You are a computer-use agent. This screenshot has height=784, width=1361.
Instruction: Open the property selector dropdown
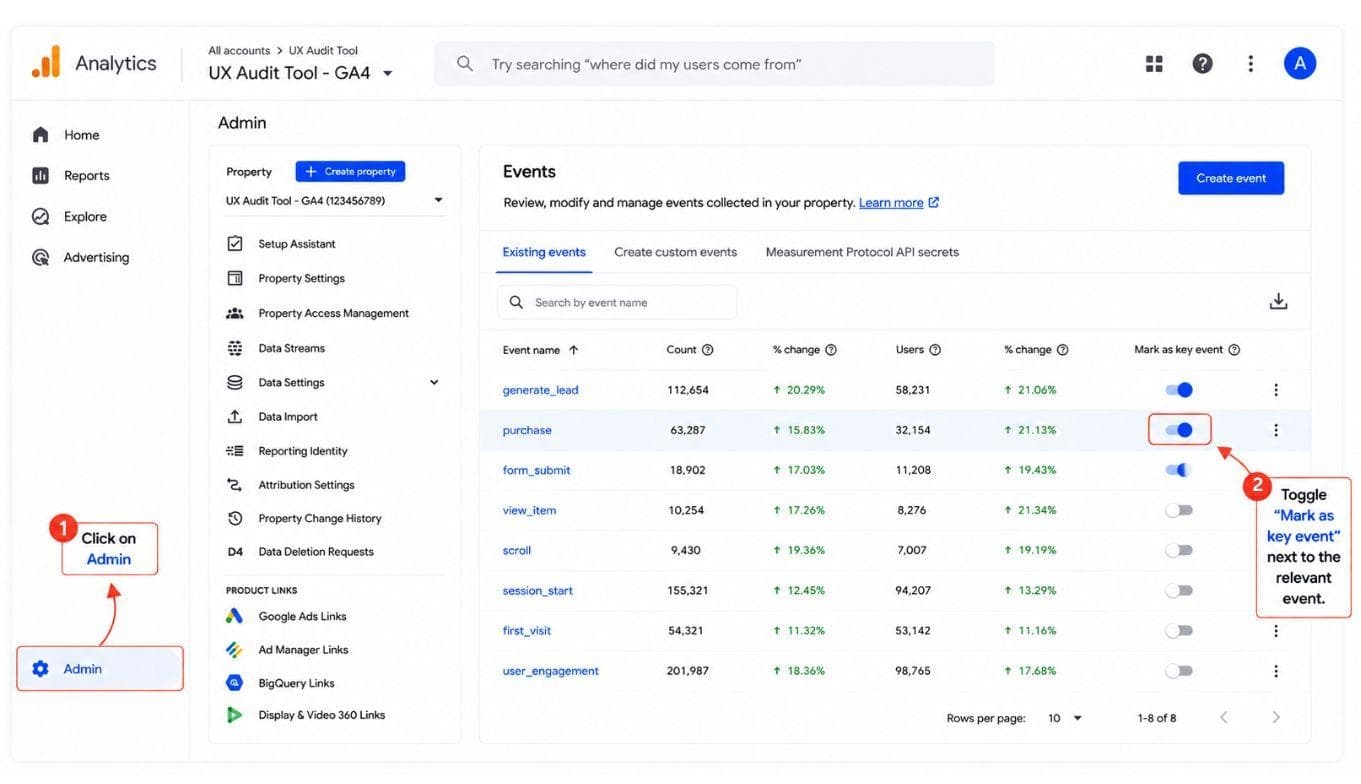coord(334,201)
